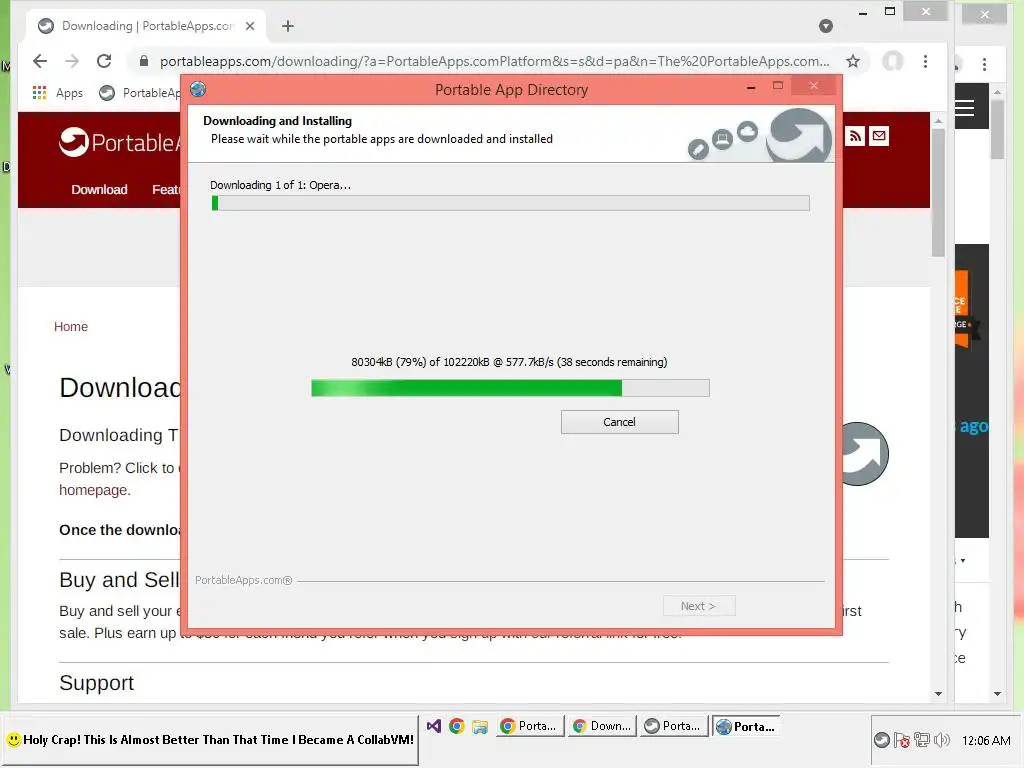The width and height of the screenshot is (1024, 768).
Task: Select the Downloading PortableApps.com tab
Action: (x=146, y=26)
